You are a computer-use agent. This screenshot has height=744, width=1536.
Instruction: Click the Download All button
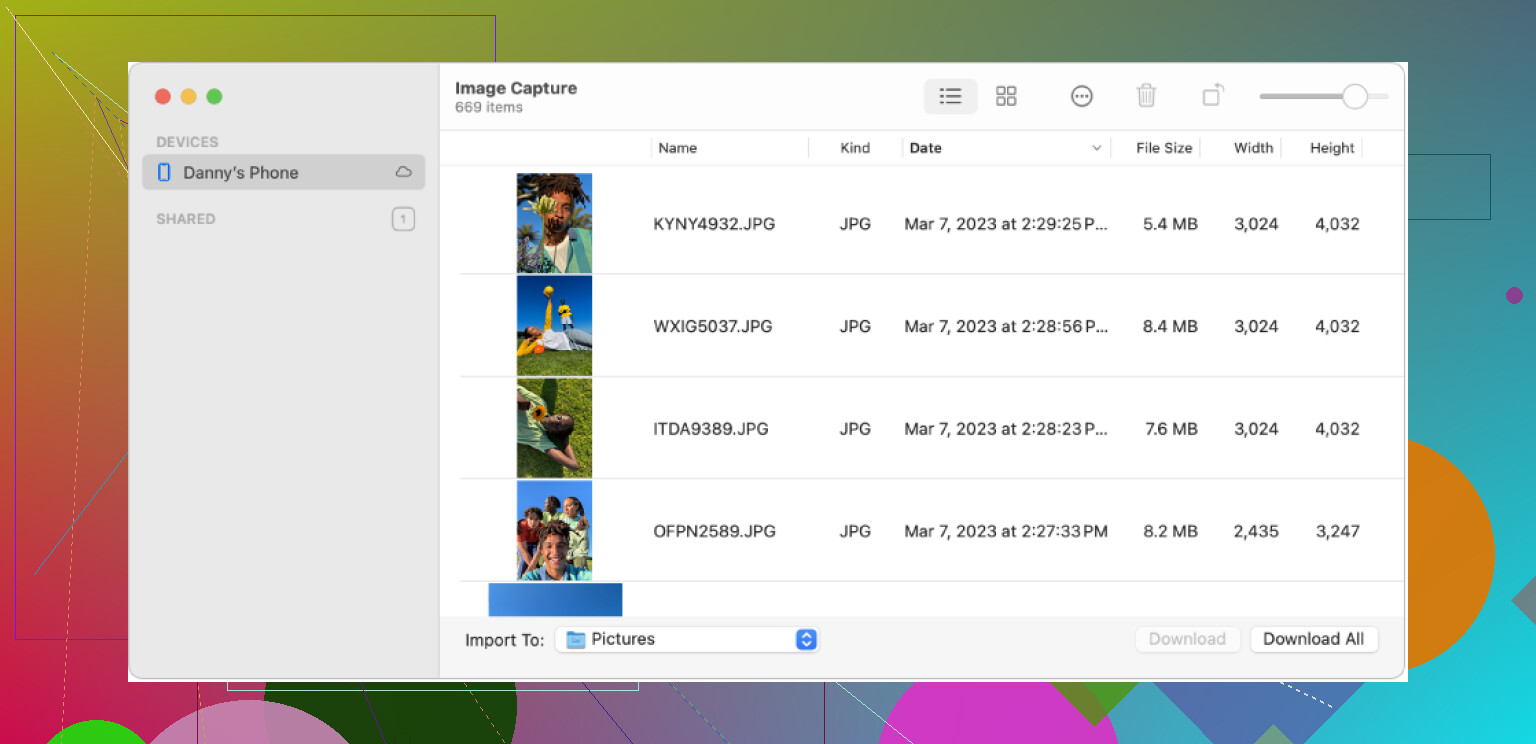[x=1313, y=639]
